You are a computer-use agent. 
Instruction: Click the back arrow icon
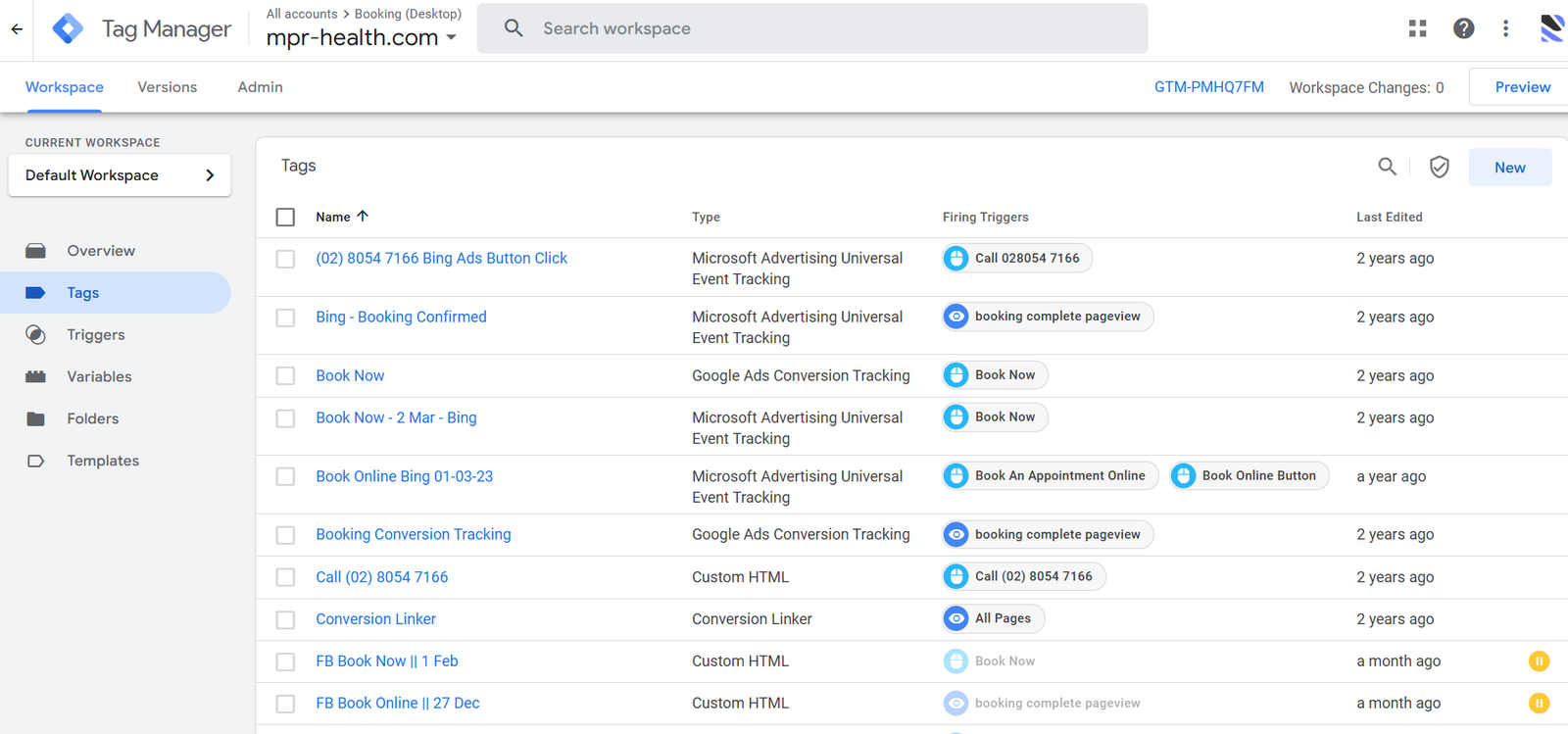(x=17, y=29)
